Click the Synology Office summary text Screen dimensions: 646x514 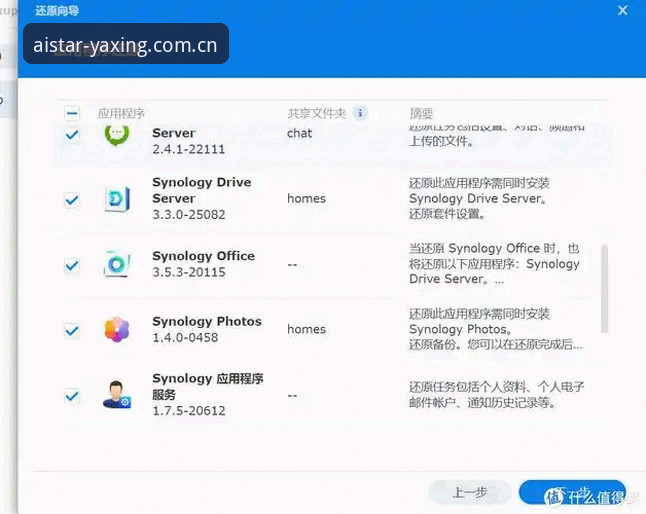coord(494,264)
